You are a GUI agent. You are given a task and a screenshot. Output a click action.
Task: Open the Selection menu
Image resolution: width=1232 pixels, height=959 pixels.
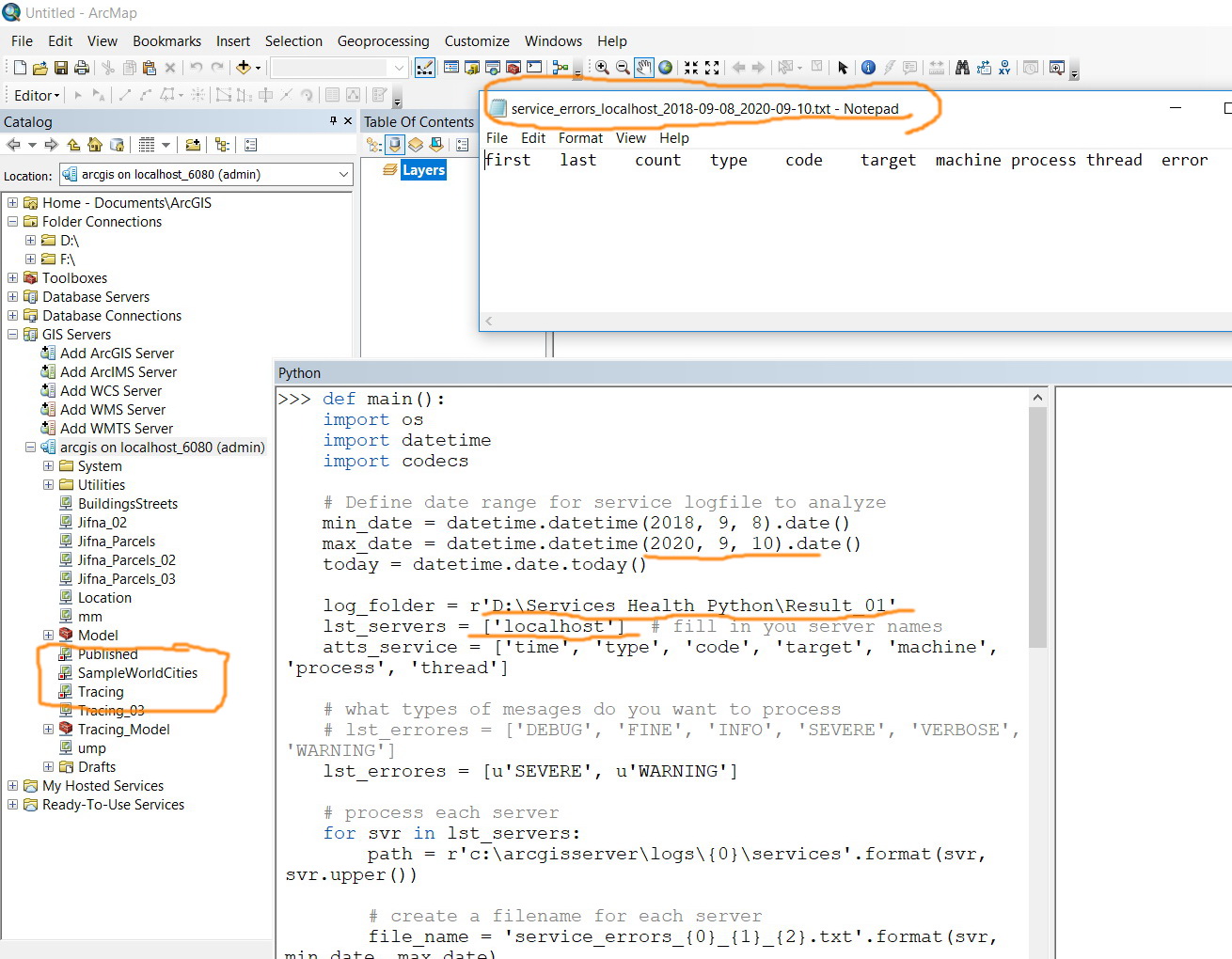point(293,41)
